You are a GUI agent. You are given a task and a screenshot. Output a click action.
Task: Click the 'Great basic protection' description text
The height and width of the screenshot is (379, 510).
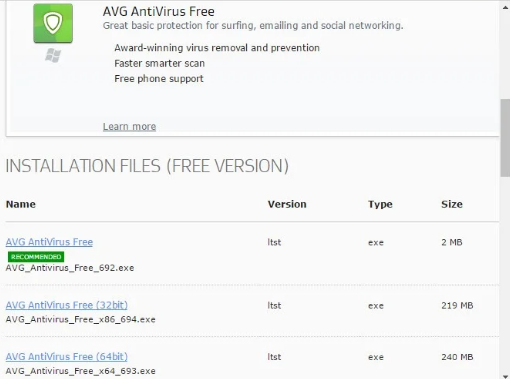[253, 26]
